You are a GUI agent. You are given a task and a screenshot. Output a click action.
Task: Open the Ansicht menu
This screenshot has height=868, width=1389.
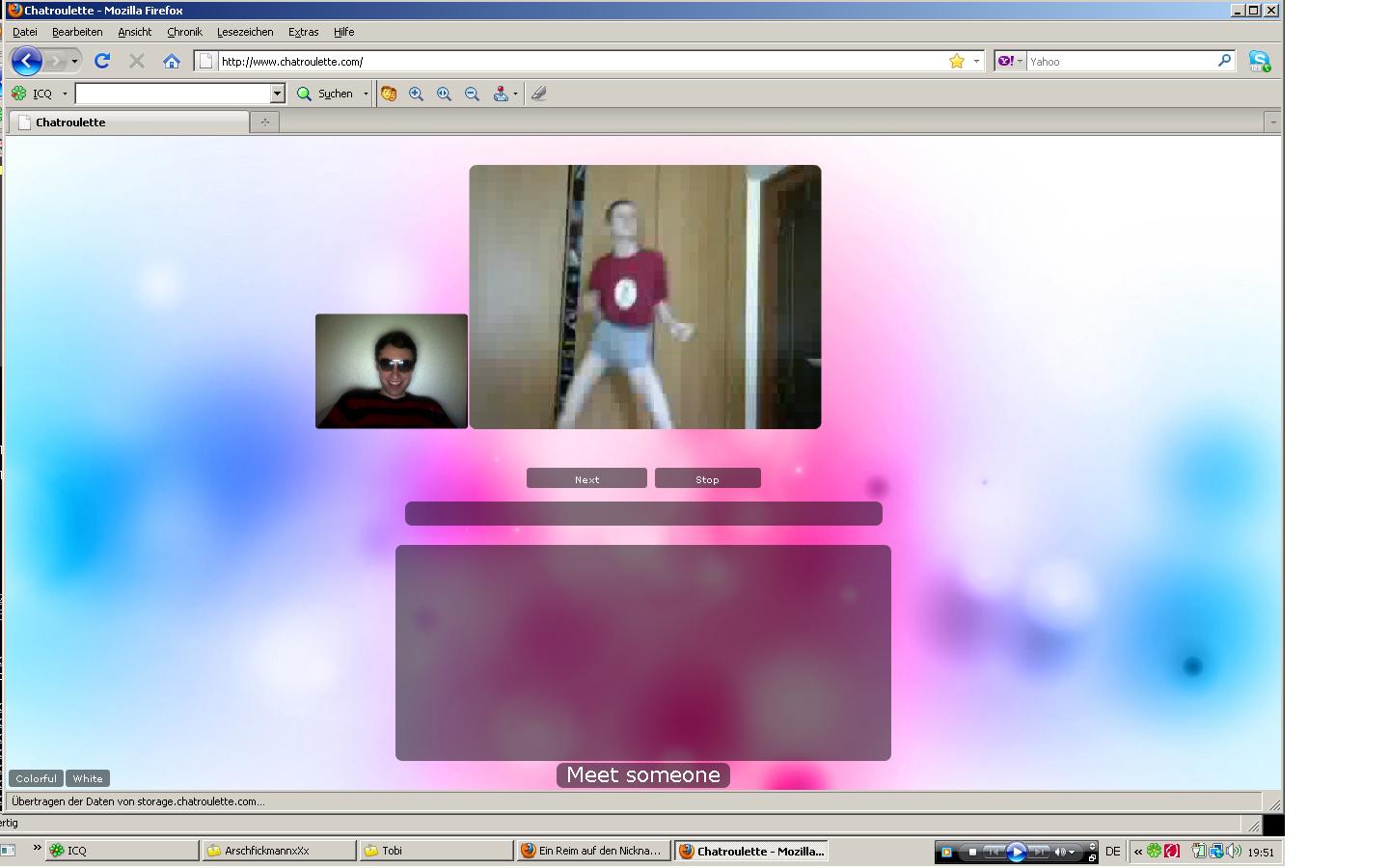(x=135, y=32)
